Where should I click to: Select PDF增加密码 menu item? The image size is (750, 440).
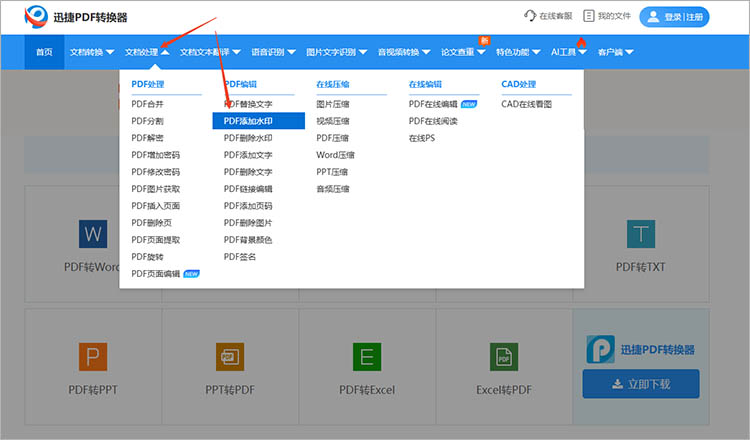point(155,155)
